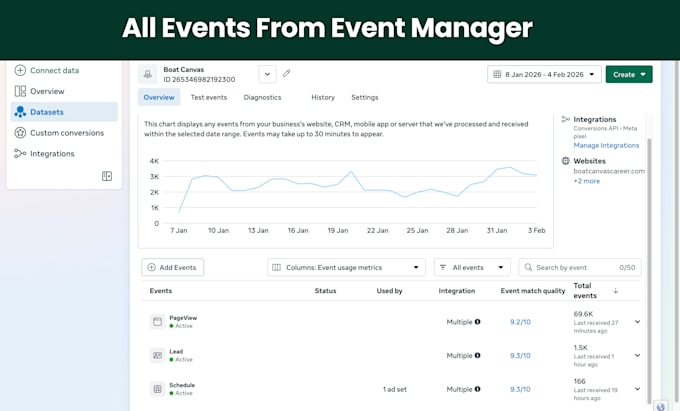Click the filter icon in All events
This screenshot has height=411, width=680.
(x=443, y=267)
